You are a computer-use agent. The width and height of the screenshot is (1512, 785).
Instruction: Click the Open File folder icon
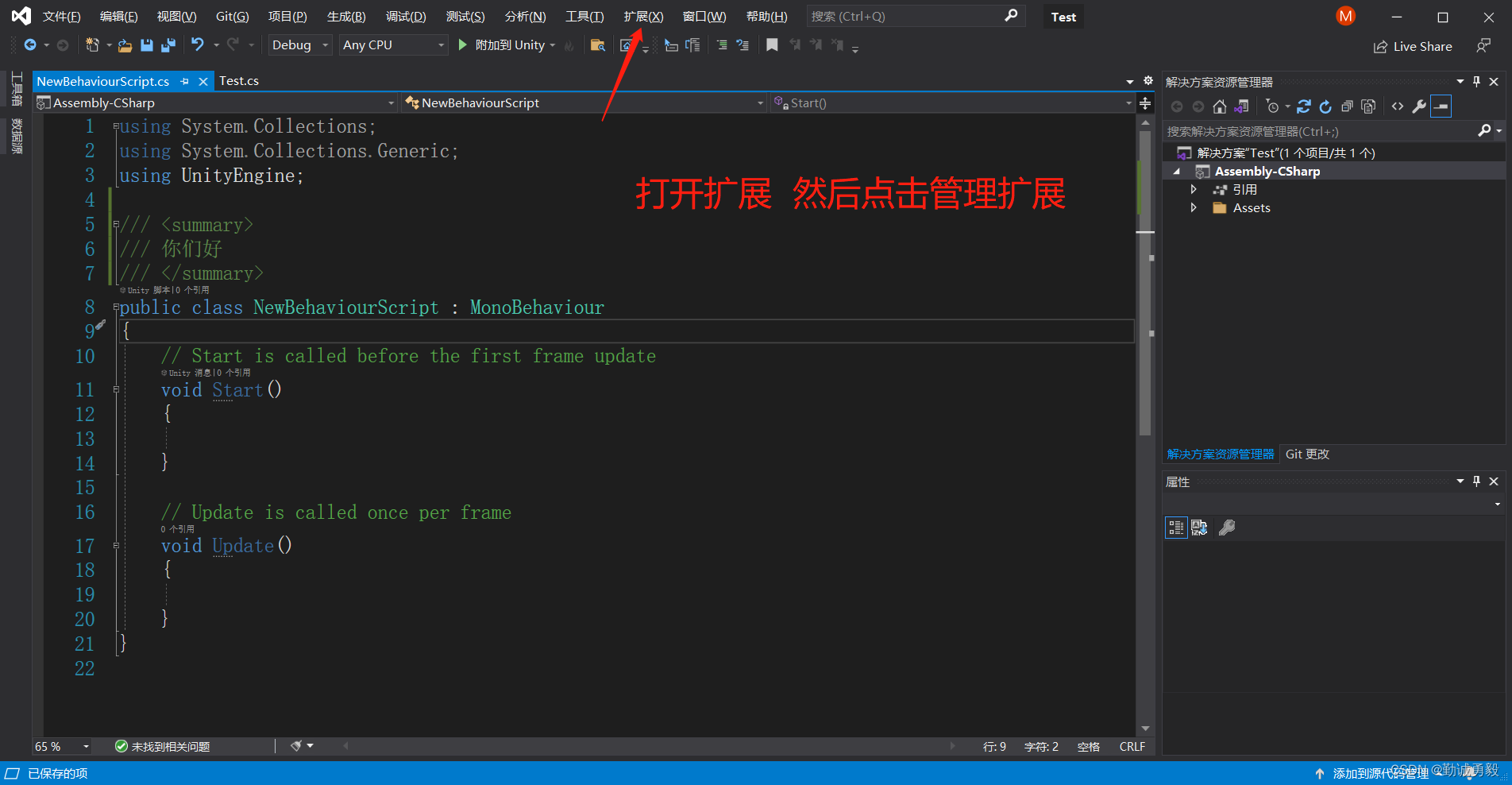[125, 46]
